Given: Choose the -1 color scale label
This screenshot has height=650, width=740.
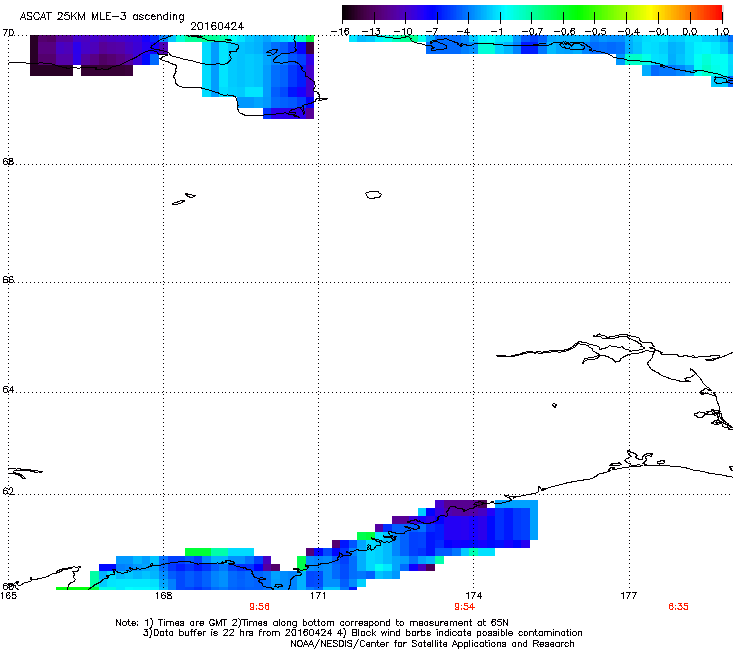Looking at the screenshot, I should pyautogui.click(x=497, y=32).
